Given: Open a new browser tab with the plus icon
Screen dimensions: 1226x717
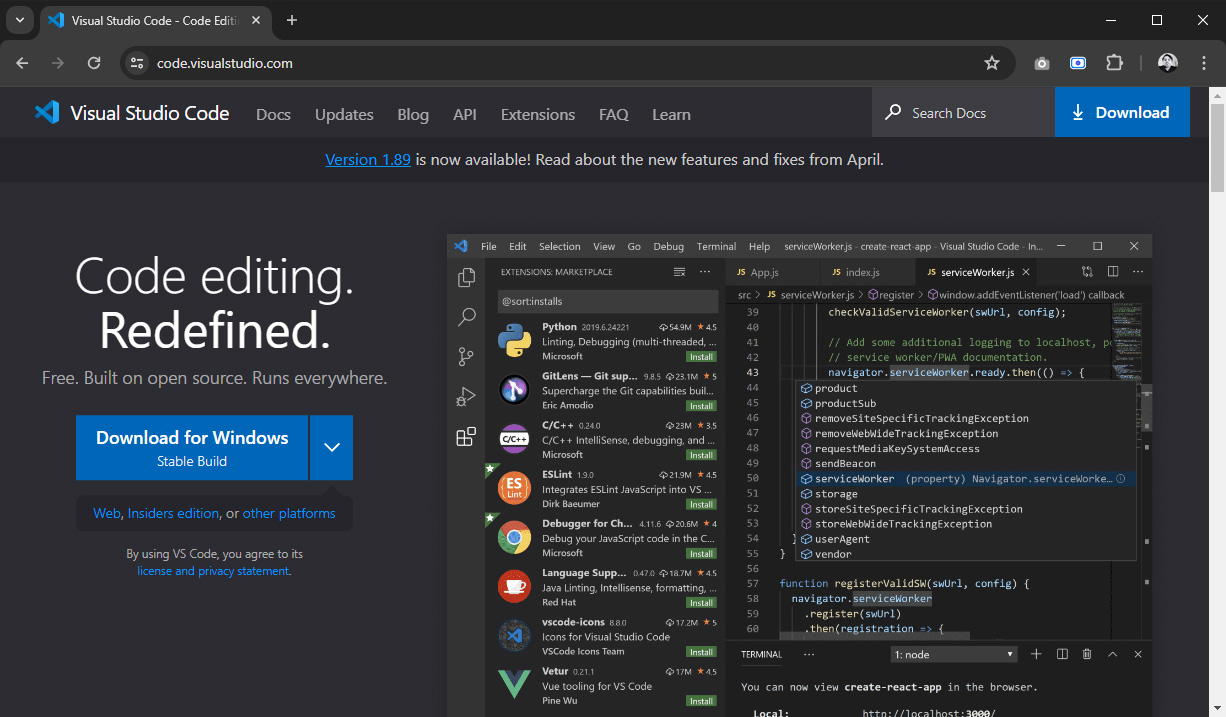Looking at the screenshot, I should click(292, 20).
